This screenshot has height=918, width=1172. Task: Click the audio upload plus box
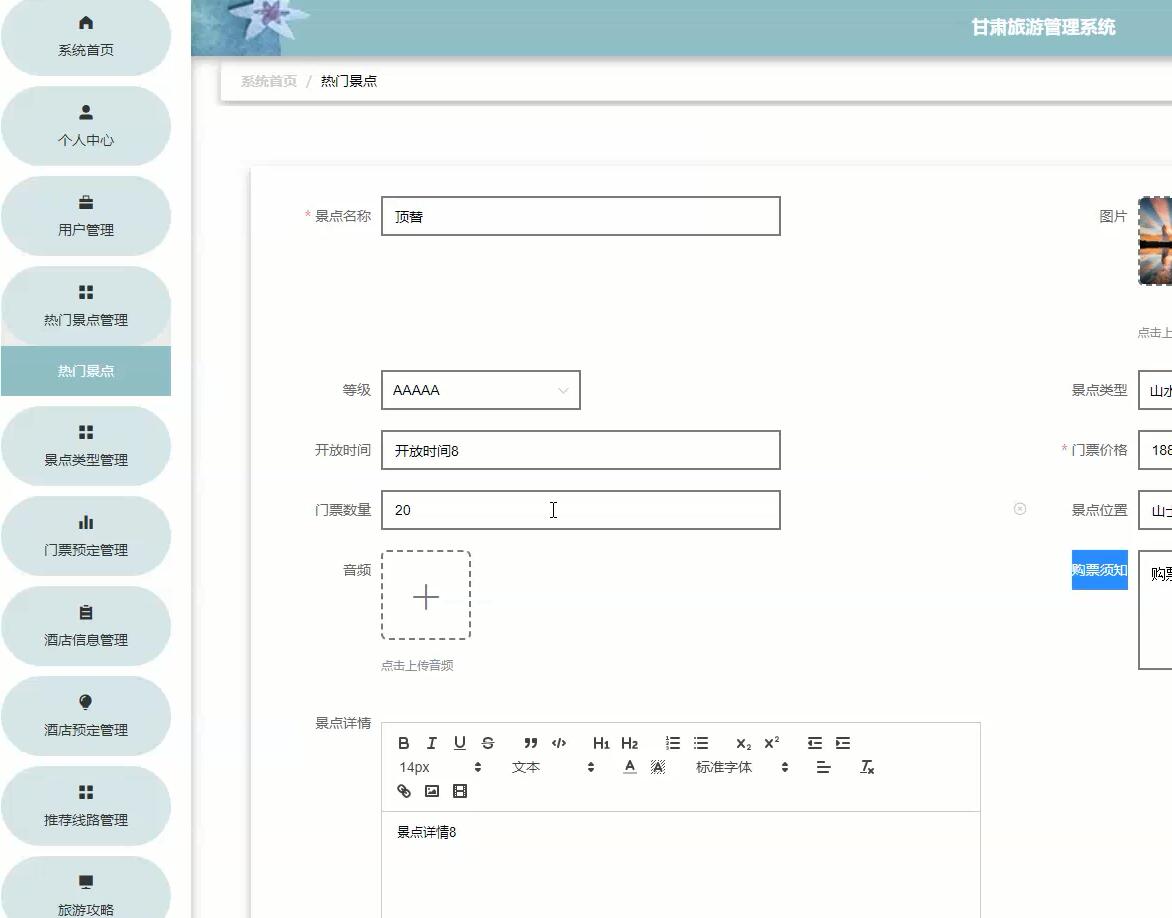click(x=426, y=596)
